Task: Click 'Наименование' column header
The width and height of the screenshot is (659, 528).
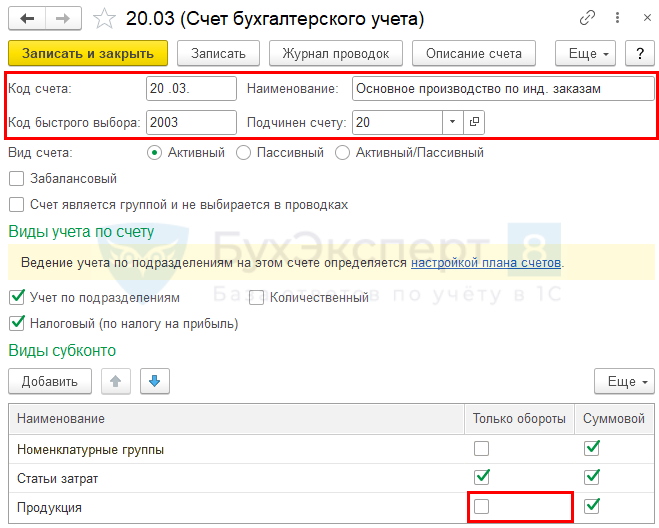Action: point(237,419)
